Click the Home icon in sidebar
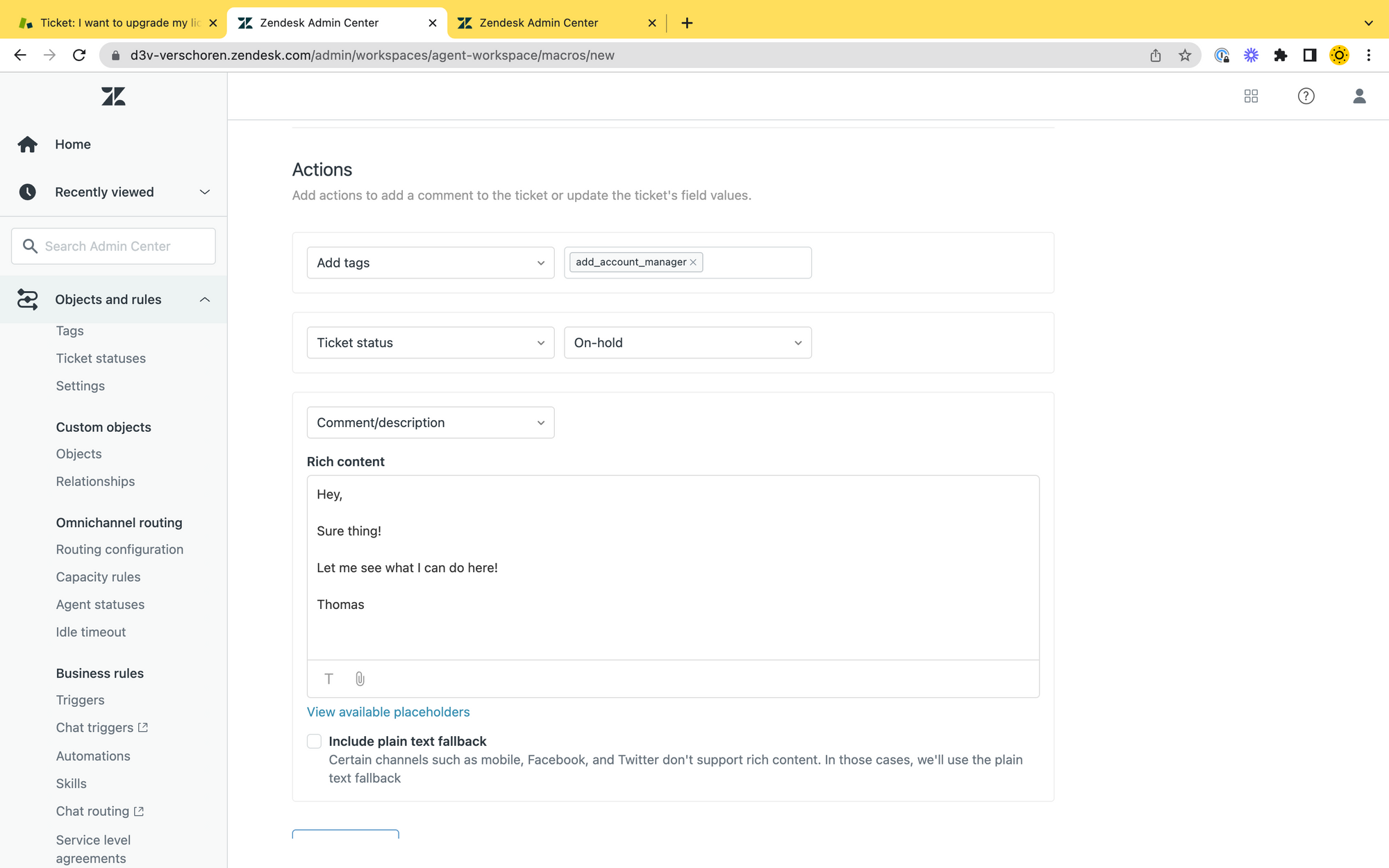The width and height of the screenshot is (1389, 868). tap(28, 144)
